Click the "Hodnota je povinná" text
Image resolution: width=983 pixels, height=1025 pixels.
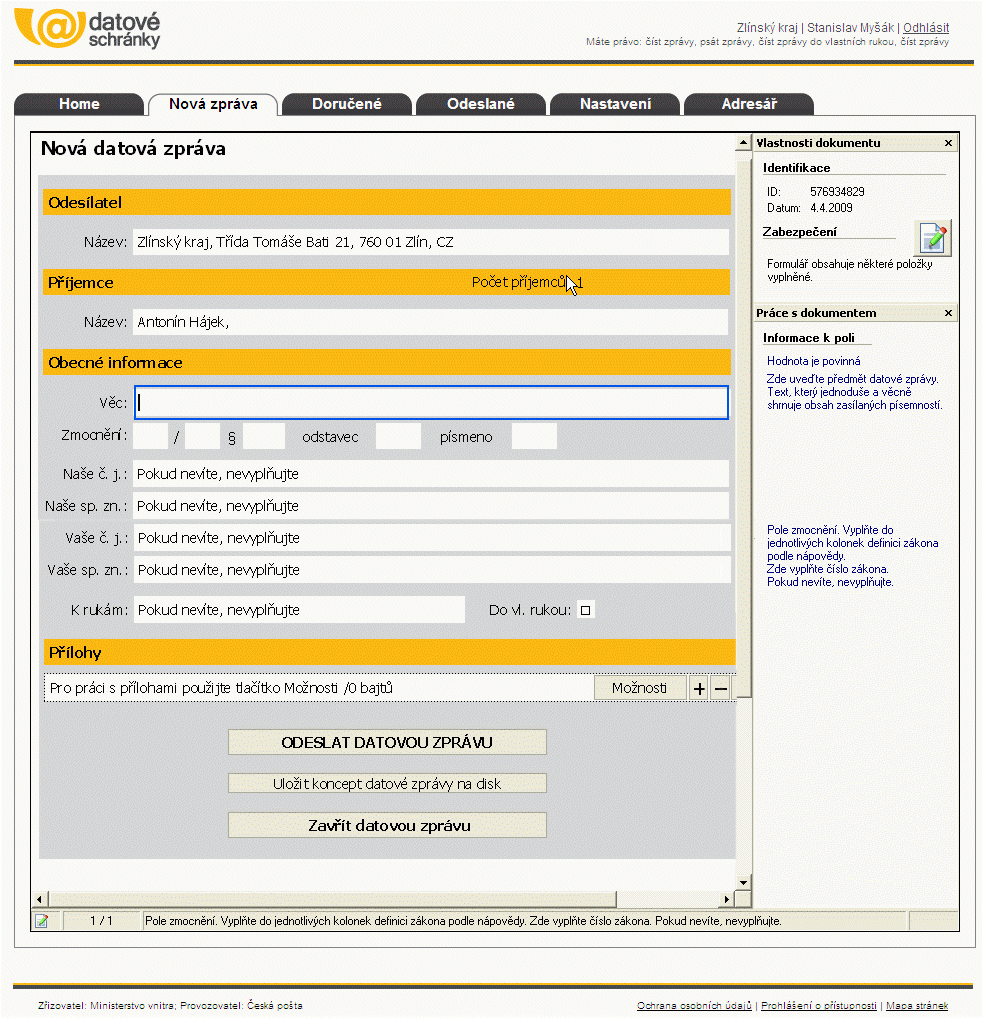pos(814,361)
